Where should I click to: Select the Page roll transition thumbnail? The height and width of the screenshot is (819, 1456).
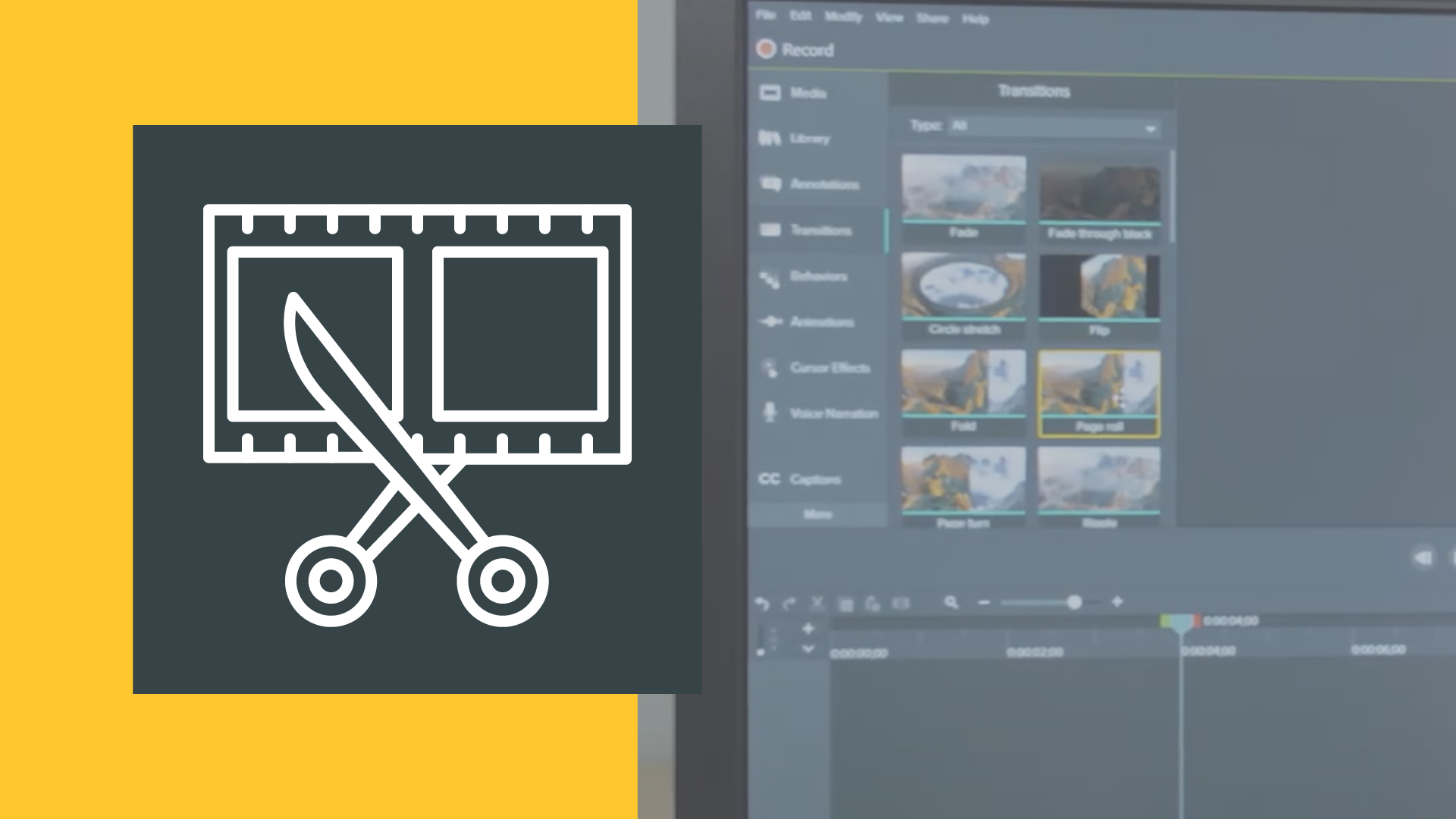pos(1098,390)
